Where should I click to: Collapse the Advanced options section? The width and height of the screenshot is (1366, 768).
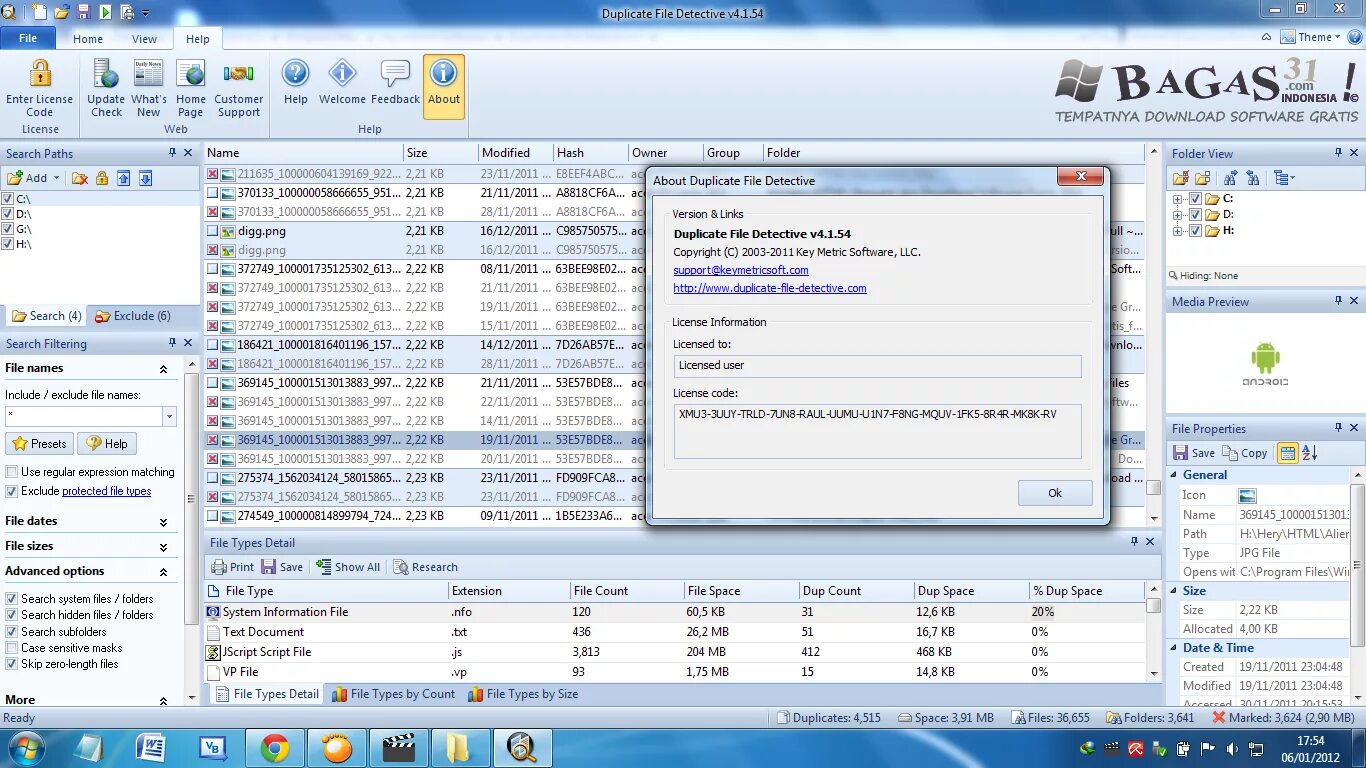tap(163, 572)
